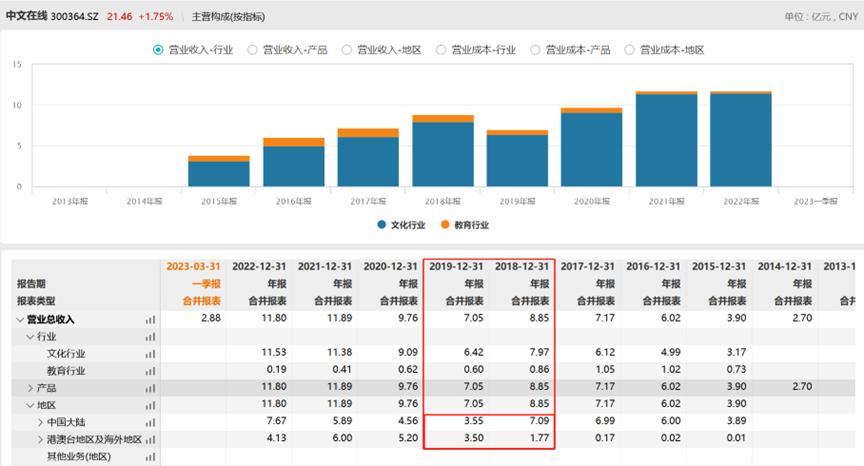This screenshot has width=864, height=466.
Task: Collapse the 营业总收入 tree row
Action: 20,320
